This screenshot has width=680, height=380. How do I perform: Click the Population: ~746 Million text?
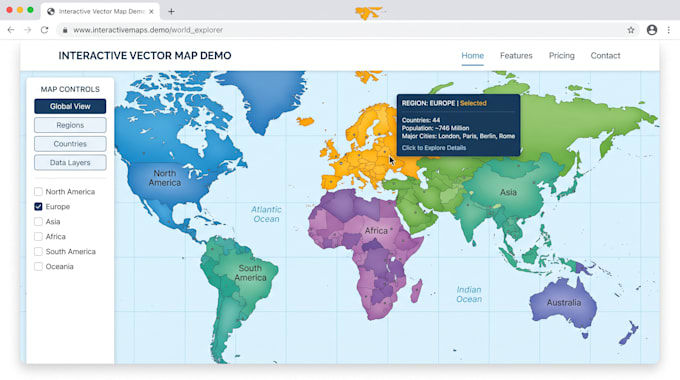(435, 128)
